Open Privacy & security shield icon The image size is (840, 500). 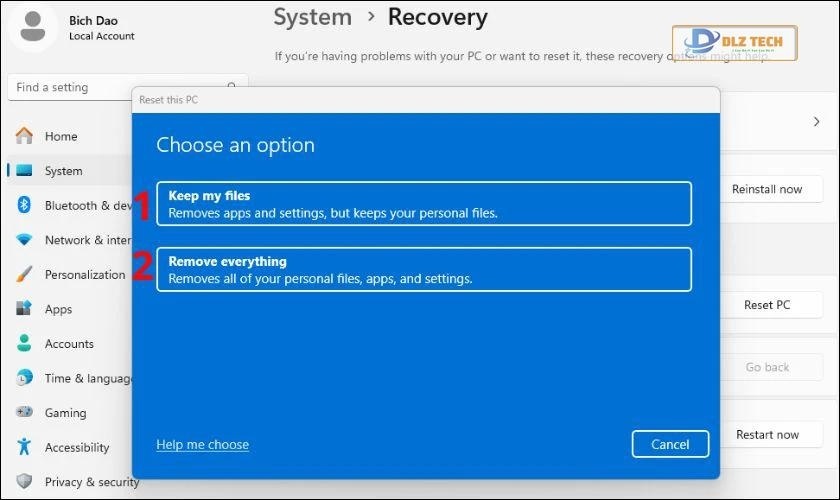click(24, 482)
